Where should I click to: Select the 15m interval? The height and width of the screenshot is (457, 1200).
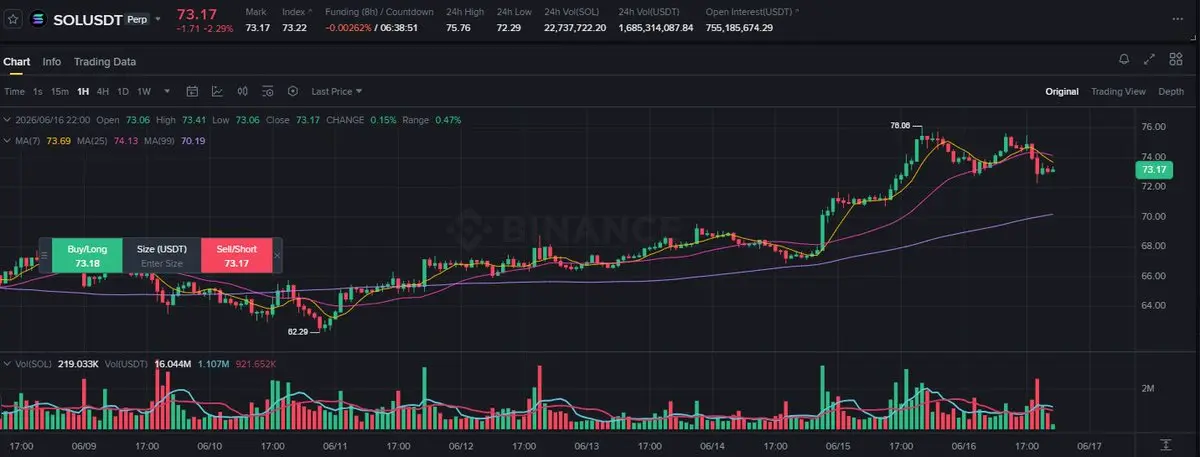click(x=60, y=91)
